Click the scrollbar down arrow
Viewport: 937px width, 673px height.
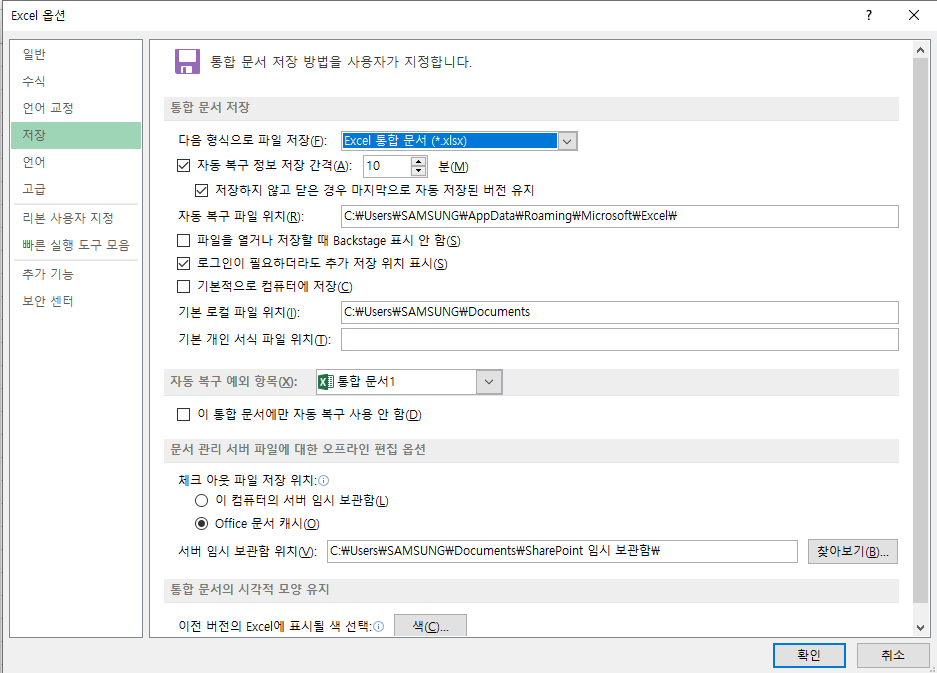(x=920, y=627)
